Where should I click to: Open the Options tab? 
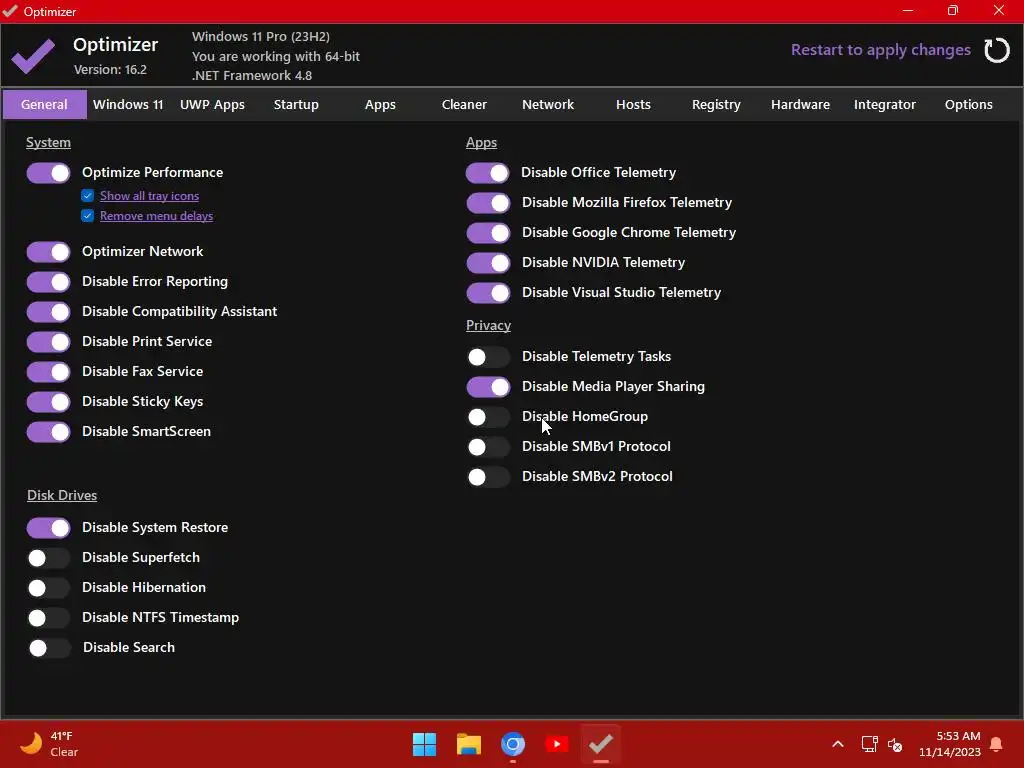pos(968,104)
